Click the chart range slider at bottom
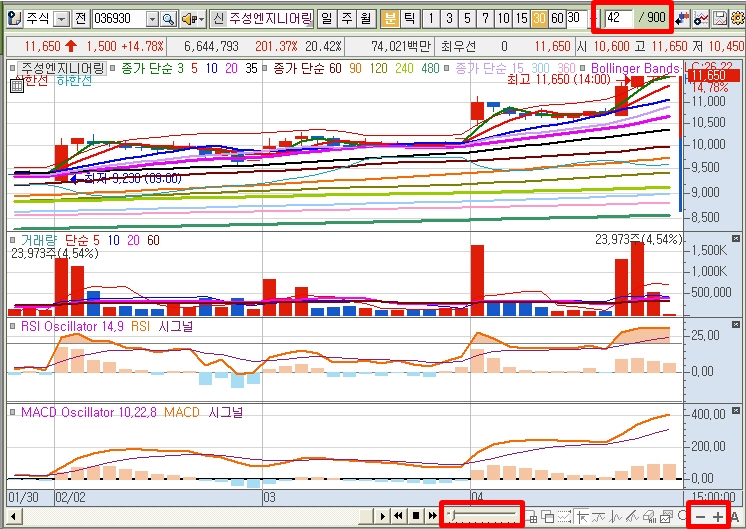The image size is (746, 529). tap(485, 515)
